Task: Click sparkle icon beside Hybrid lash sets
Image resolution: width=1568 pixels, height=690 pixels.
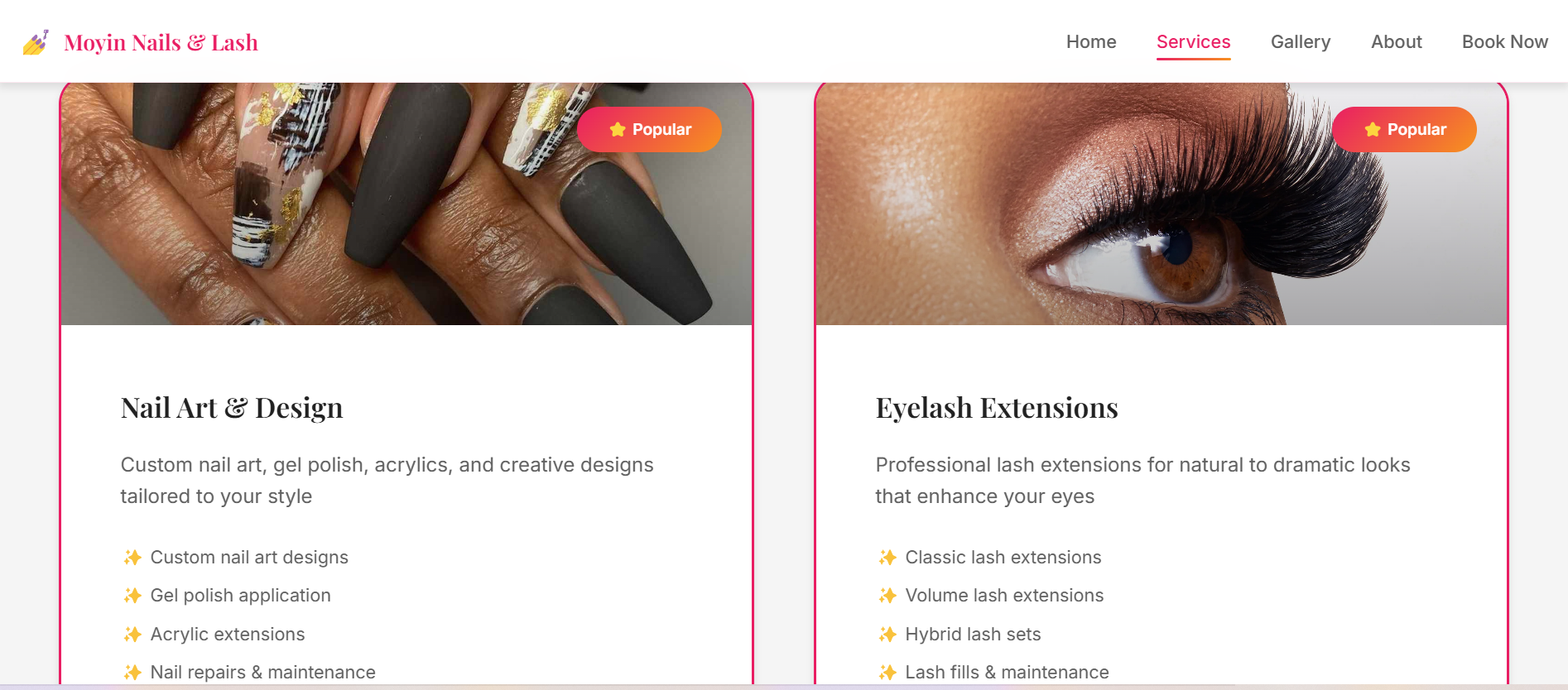Action: pyautogui.click(x=887, y=635)
